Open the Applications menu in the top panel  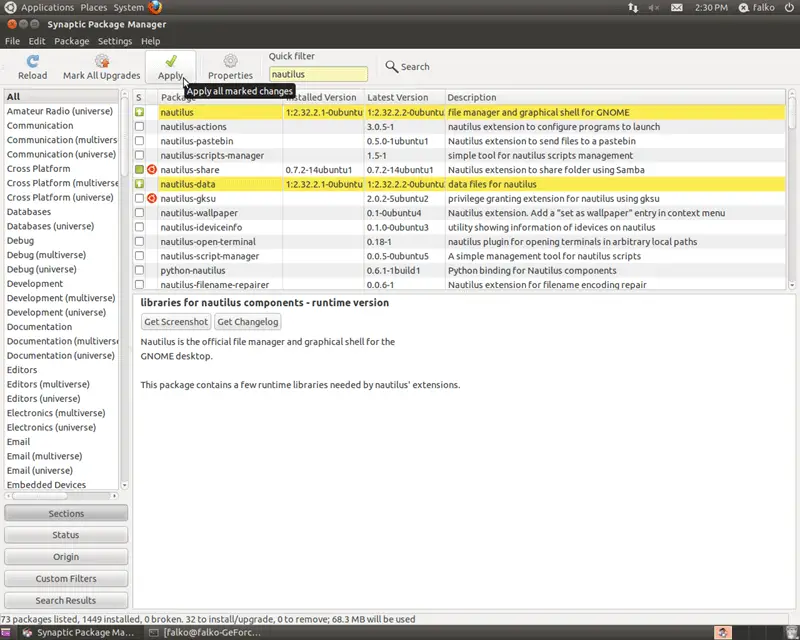coord(47,8)
